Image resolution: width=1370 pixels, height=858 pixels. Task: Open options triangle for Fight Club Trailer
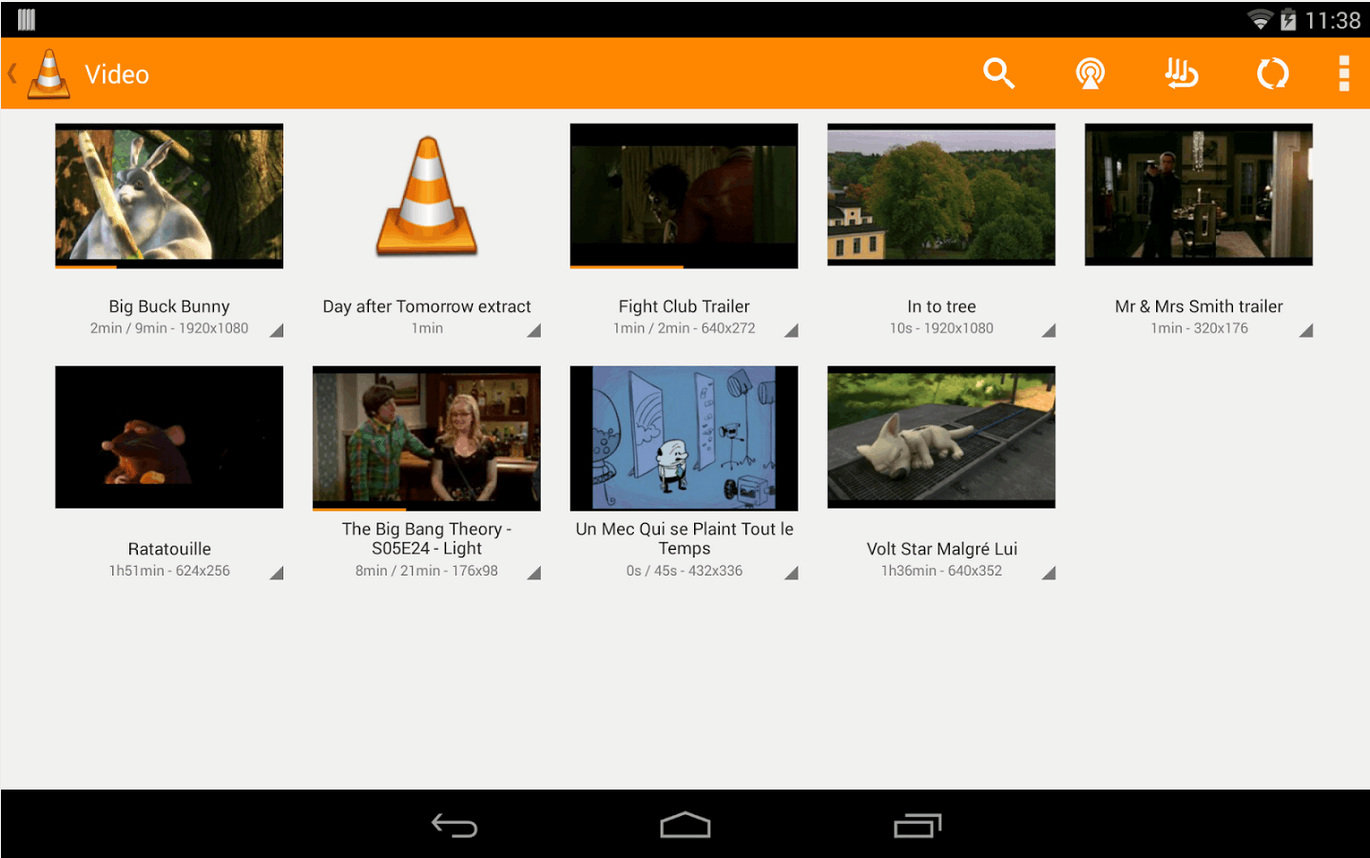(791, 330)
